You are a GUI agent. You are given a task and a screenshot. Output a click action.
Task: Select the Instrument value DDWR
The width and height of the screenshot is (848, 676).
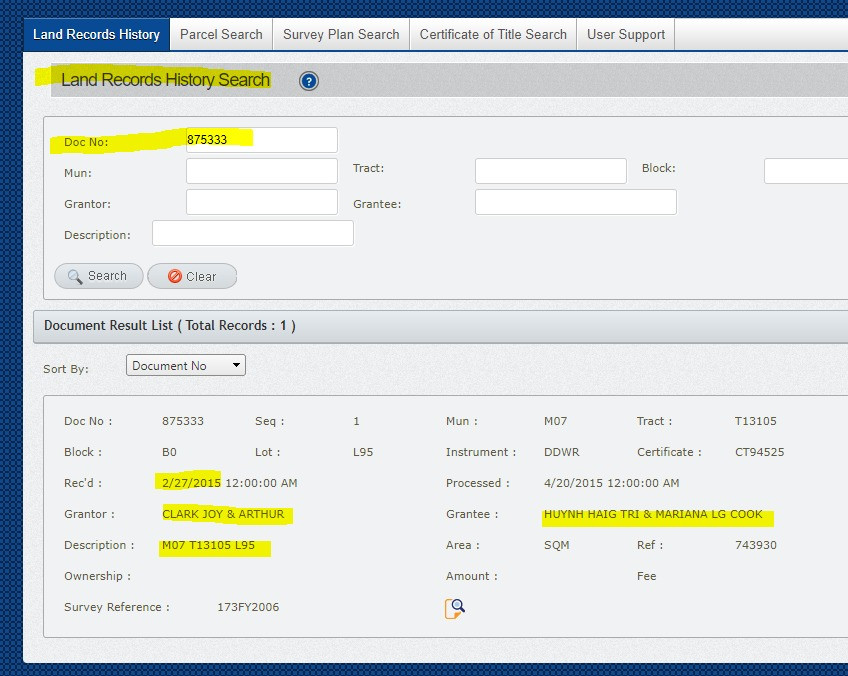[561, 452]
